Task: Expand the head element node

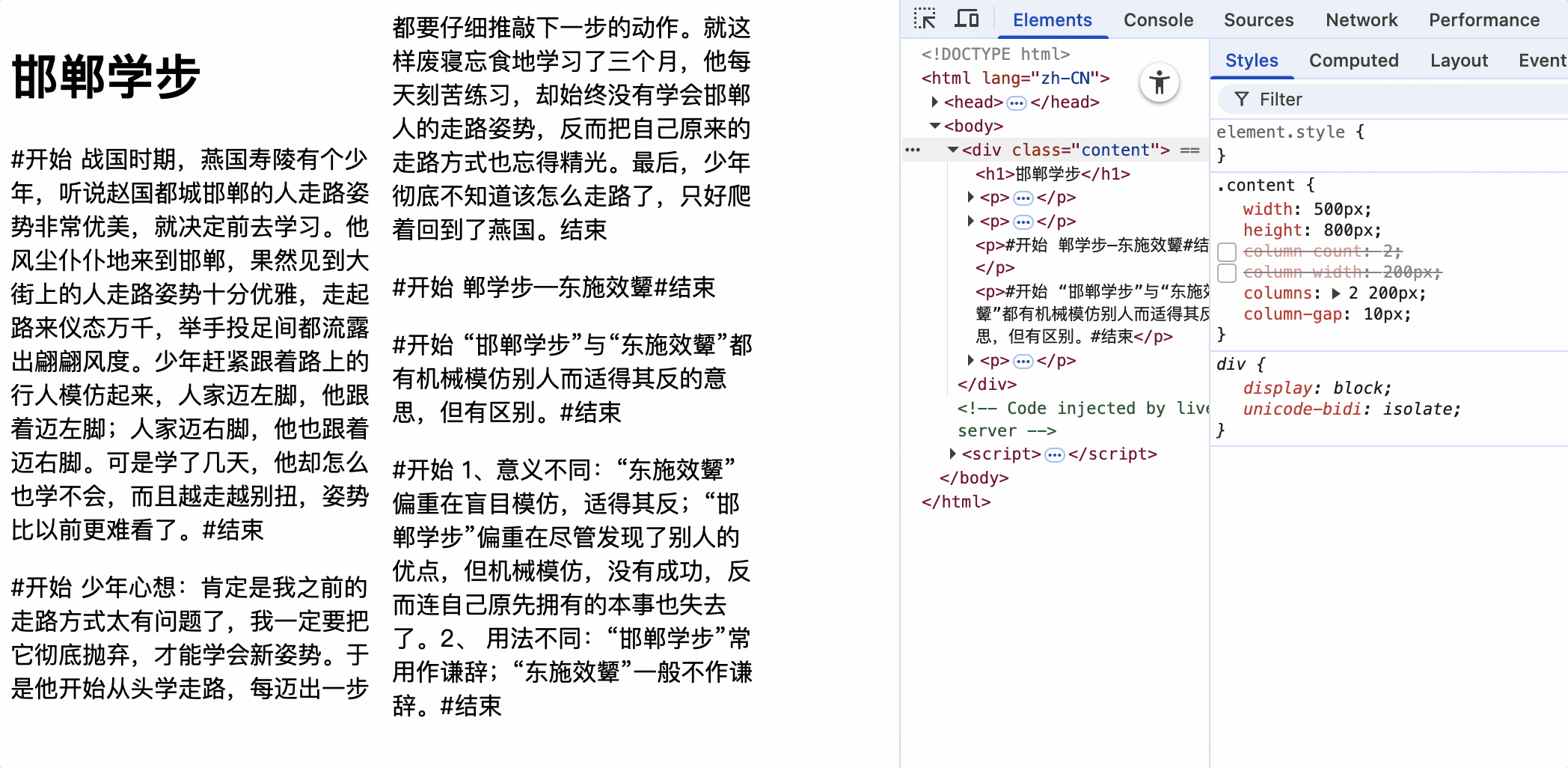Action: [x=934, y=102]
